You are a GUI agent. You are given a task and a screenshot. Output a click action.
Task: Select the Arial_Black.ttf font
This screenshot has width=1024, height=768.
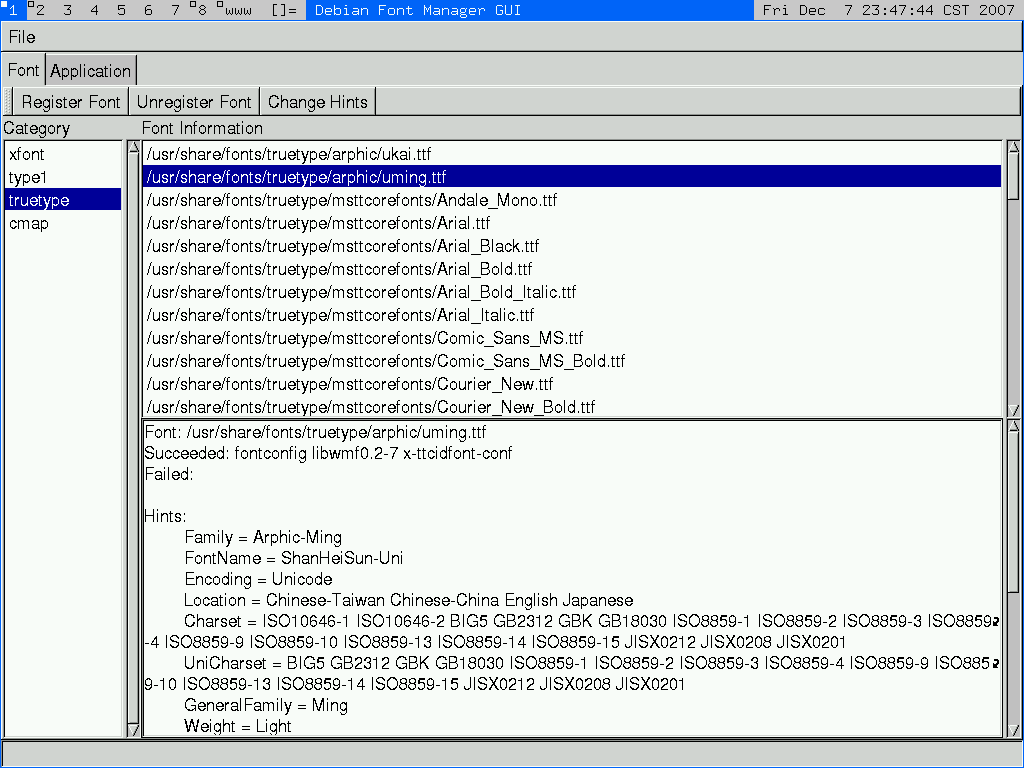572,246
